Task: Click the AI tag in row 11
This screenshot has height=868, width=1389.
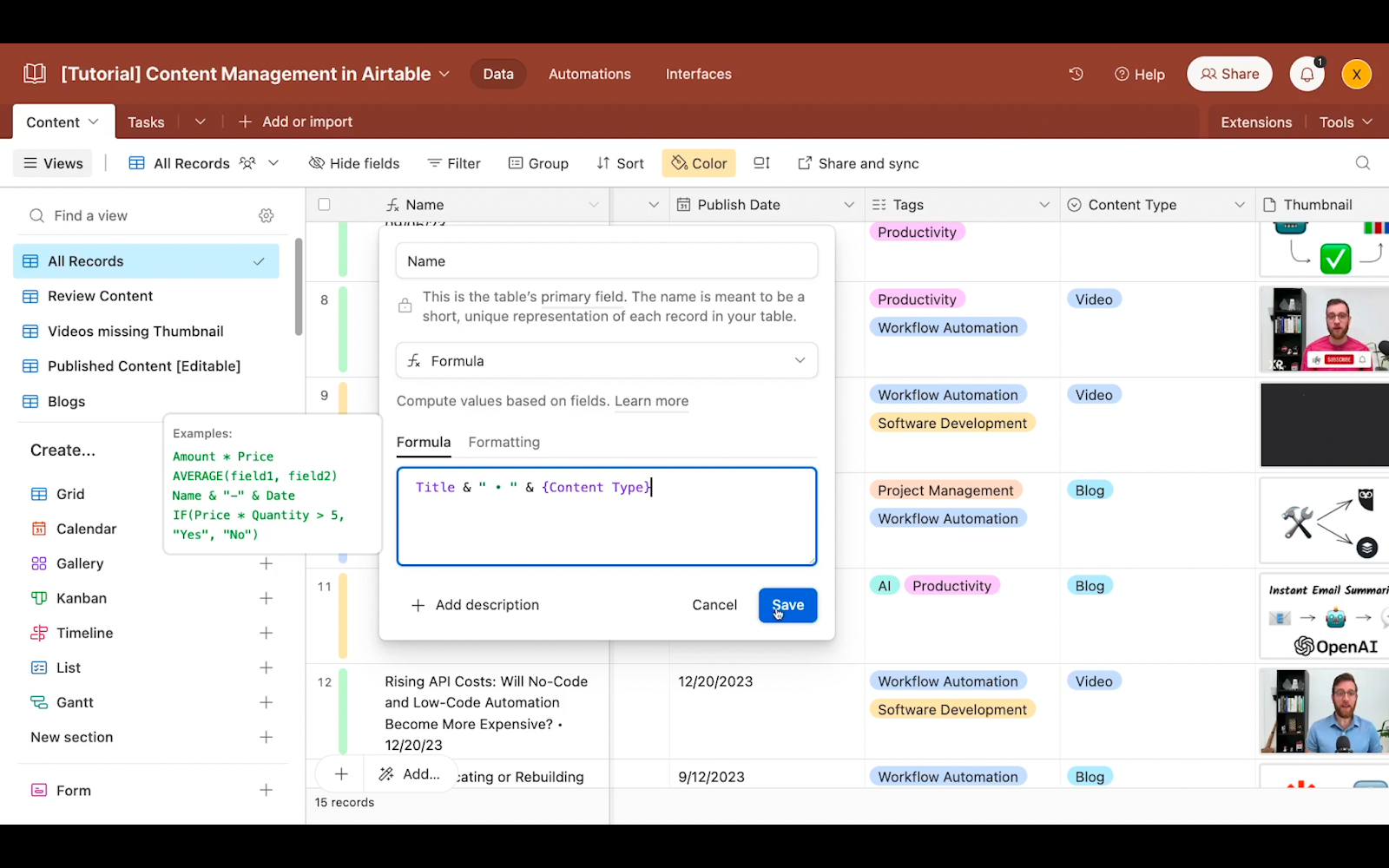Action: tap(884, 586)
